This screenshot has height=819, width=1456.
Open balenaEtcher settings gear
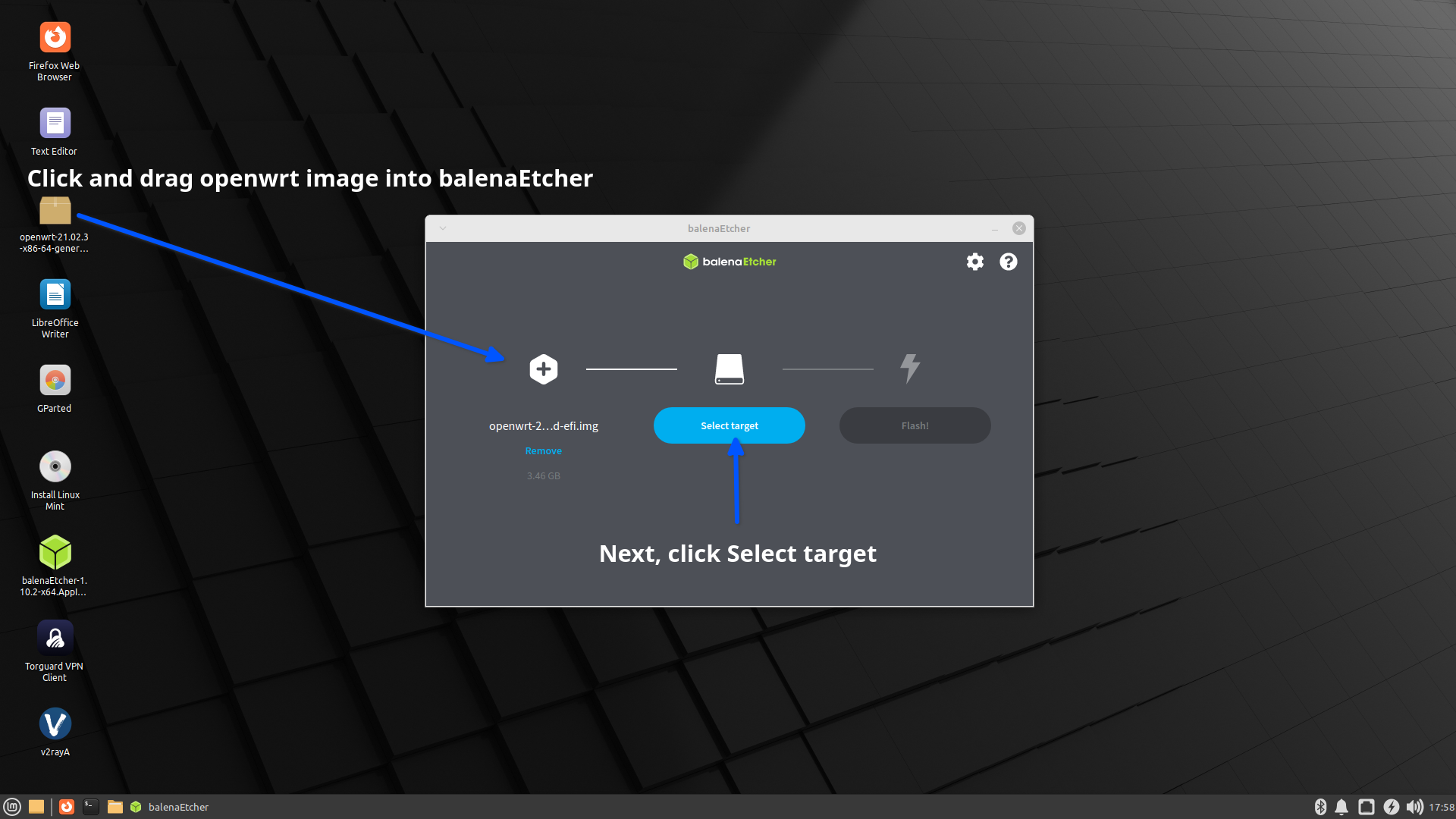(x=975, y=262)
